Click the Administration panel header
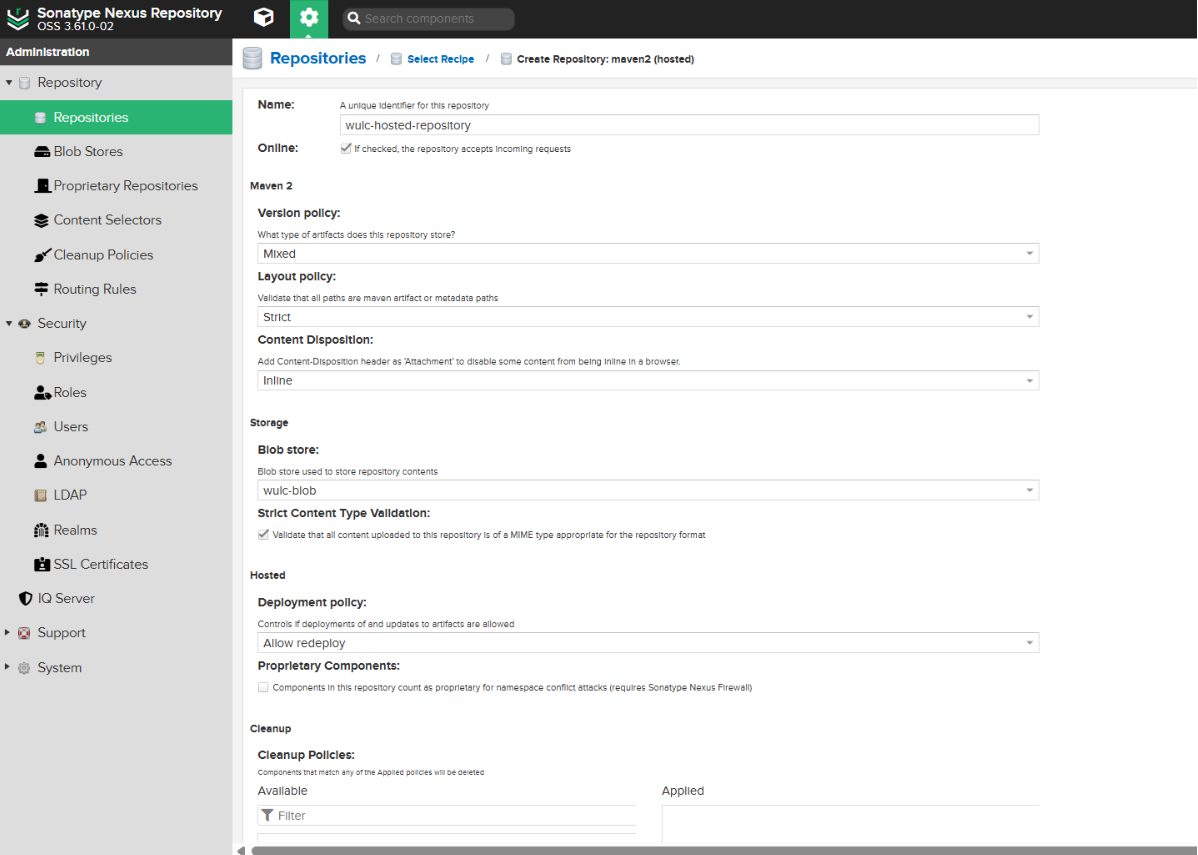The image size is (1198, 855). (116, 52)
